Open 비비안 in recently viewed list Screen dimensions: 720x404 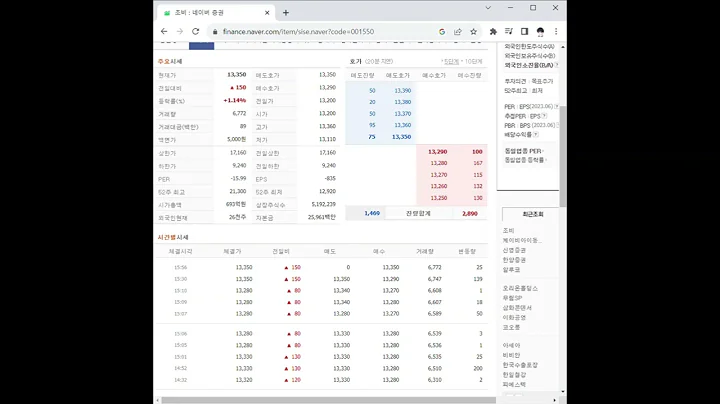(511, 355)
